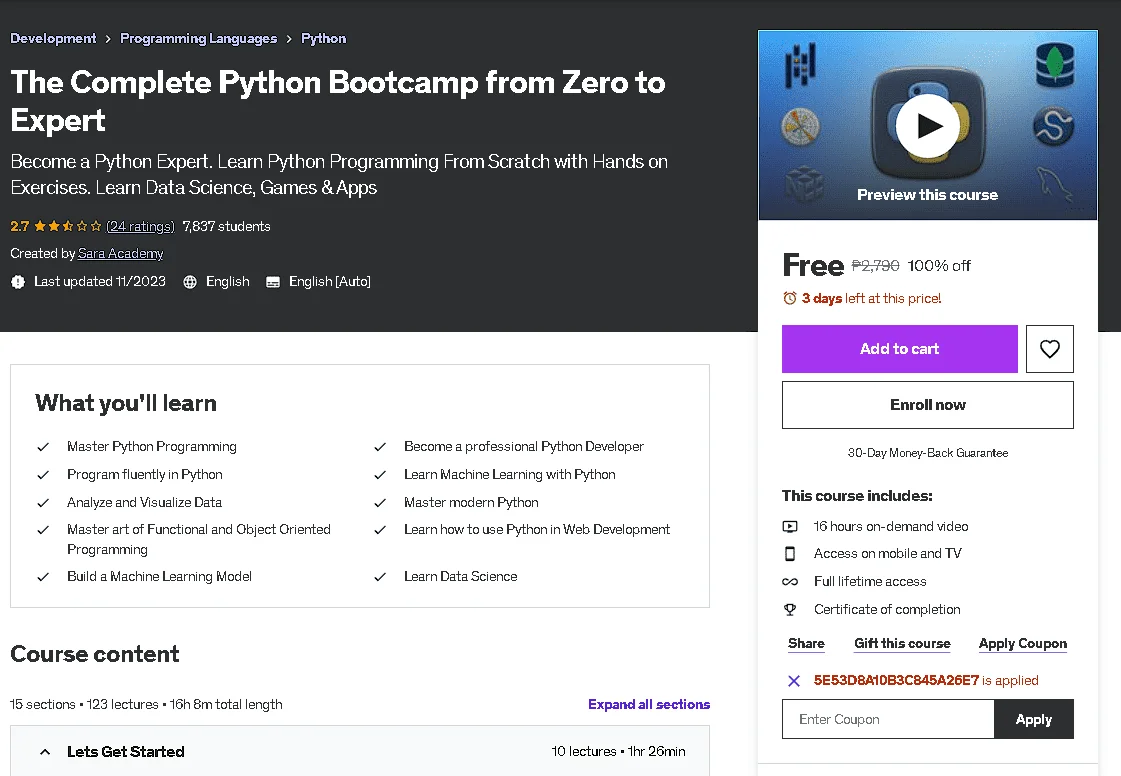Screen dimensions: 1121x776
Task: Click checkmark beside Master modern Python
Action: [380, 503]
